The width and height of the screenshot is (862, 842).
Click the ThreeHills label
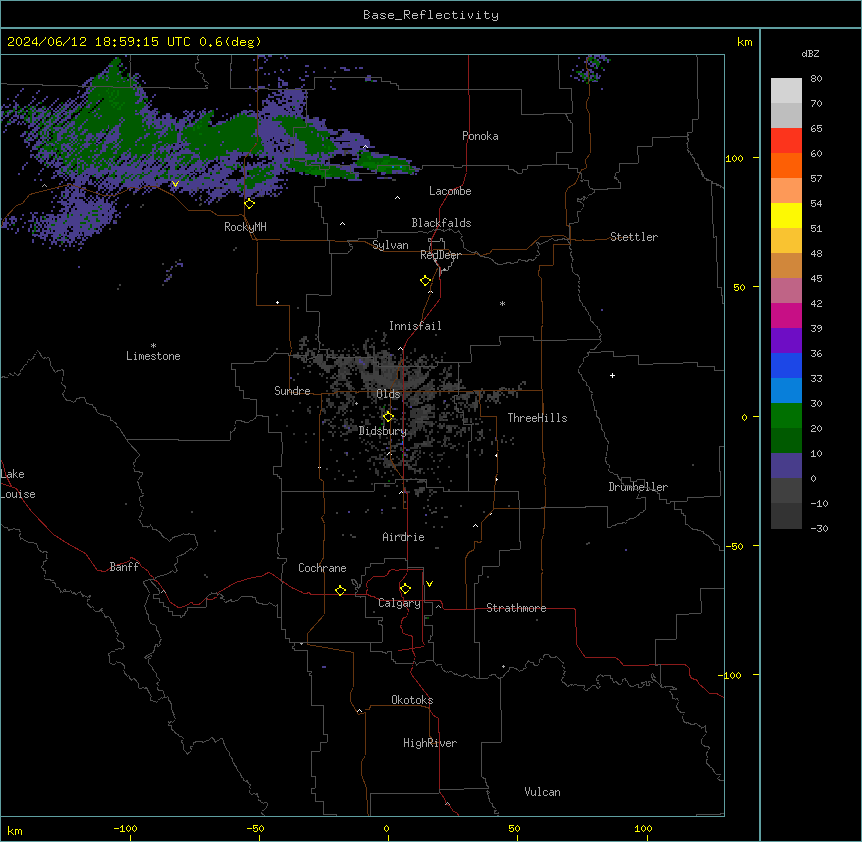pyautogui.click(x=537, y=418)
